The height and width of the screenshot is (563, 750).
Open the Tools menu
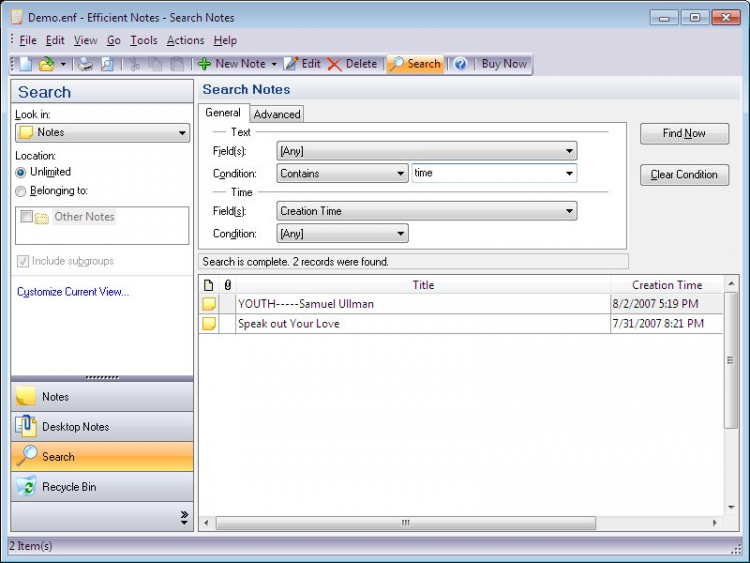tap(144, 41)
